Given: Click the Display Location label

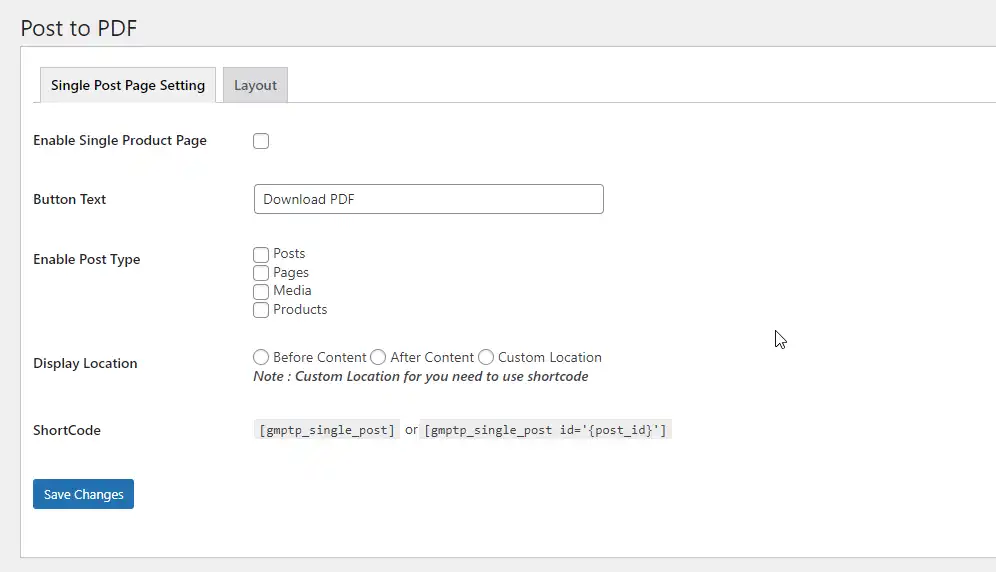Looking at the screenshot, I should click(85, 364).
